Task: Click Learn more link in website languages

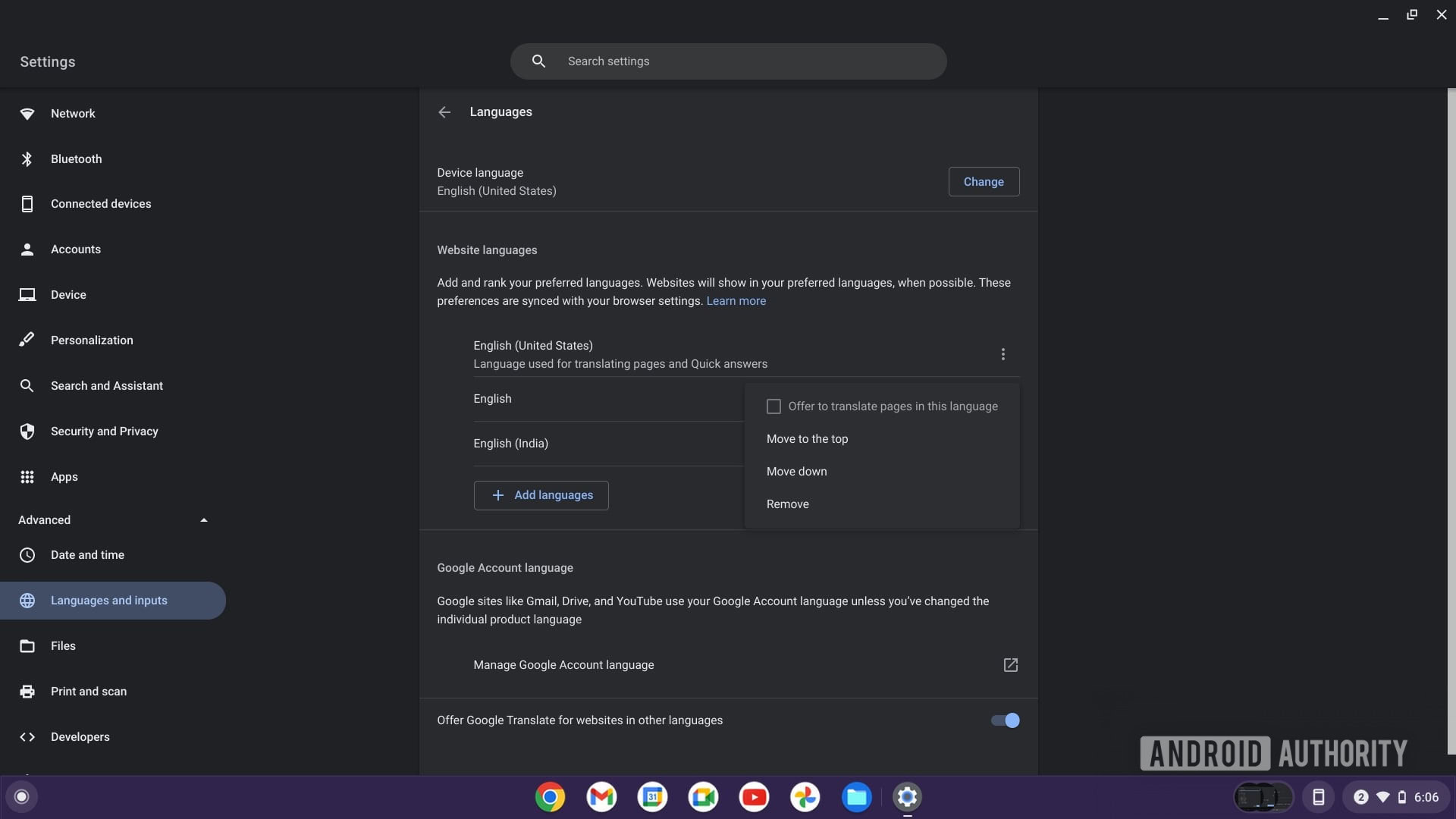Action: tap(736, 301)
